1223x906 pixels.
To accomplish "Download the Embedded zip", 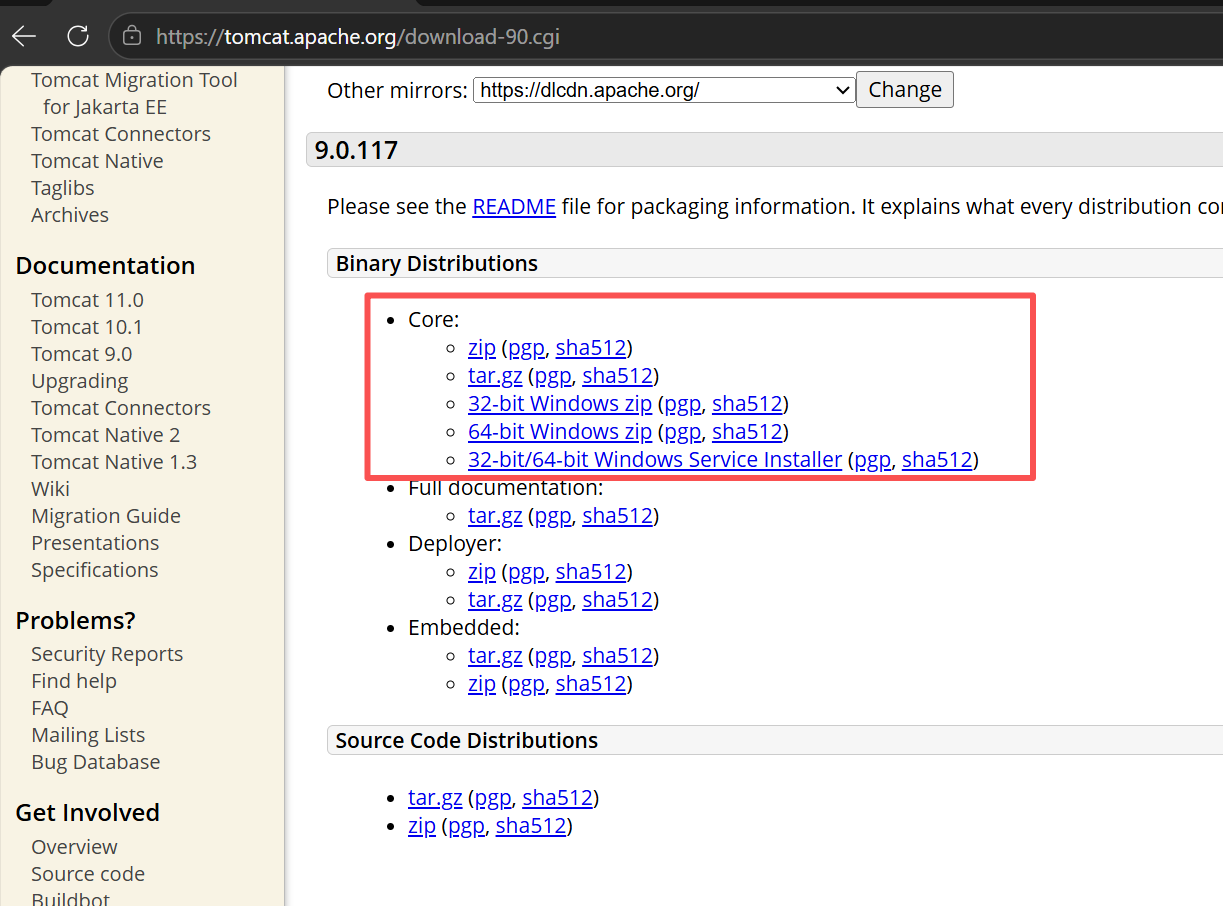I will coord(482,684).
